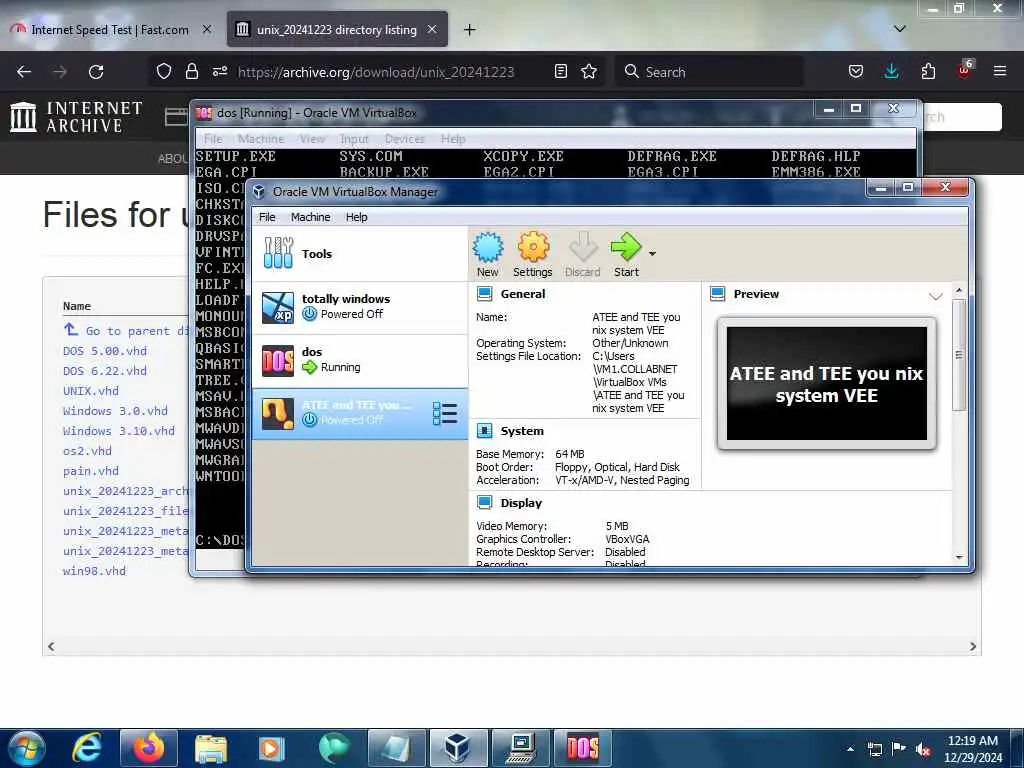Open the Firefox hamburger menu

[1000, 71]
